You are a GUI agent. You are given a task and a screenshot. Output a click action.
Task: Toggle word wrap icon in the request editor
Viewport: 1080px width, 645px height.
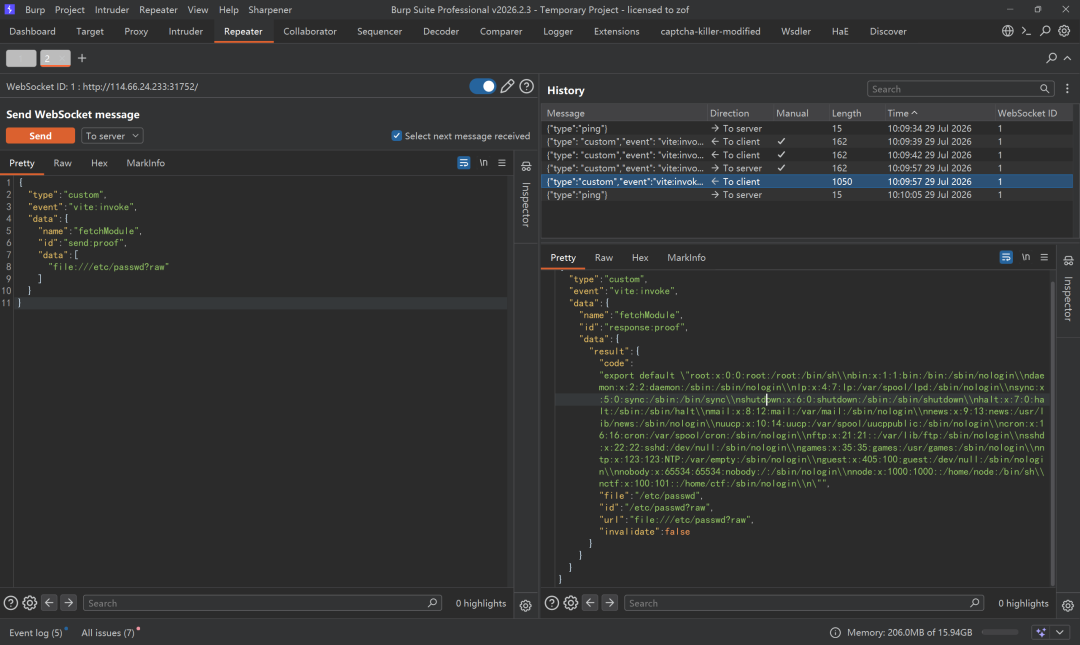pos(464,163)
